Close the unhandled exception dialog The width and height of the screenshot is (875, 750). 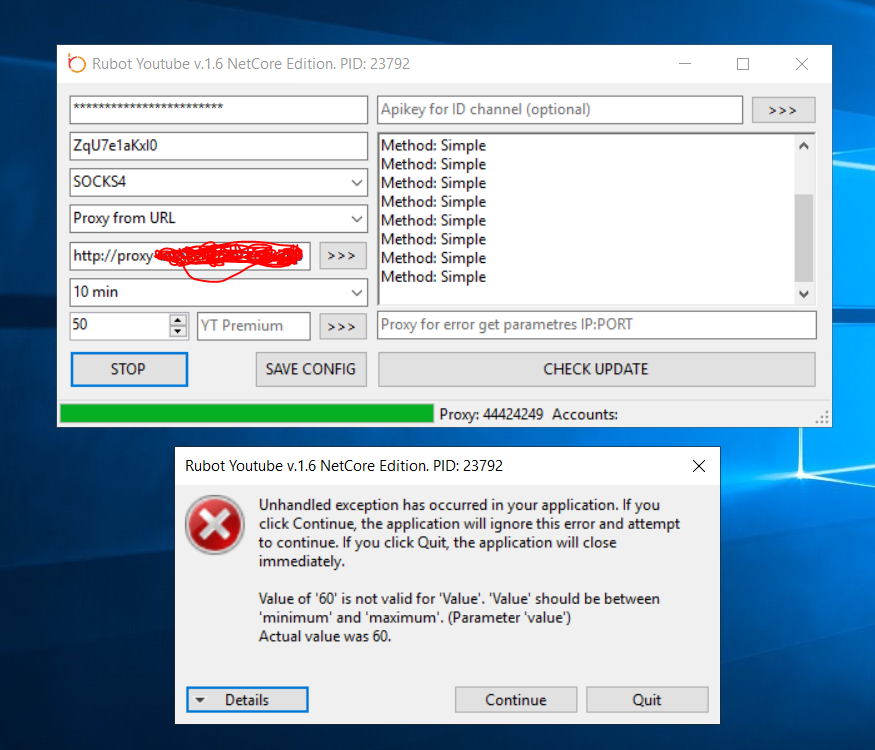point(699,466)
